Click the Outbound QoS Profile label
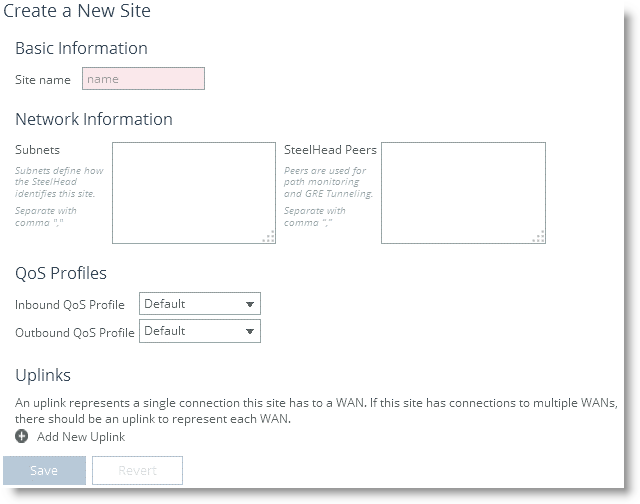The image size is (640, 504). tap(75, 333)
